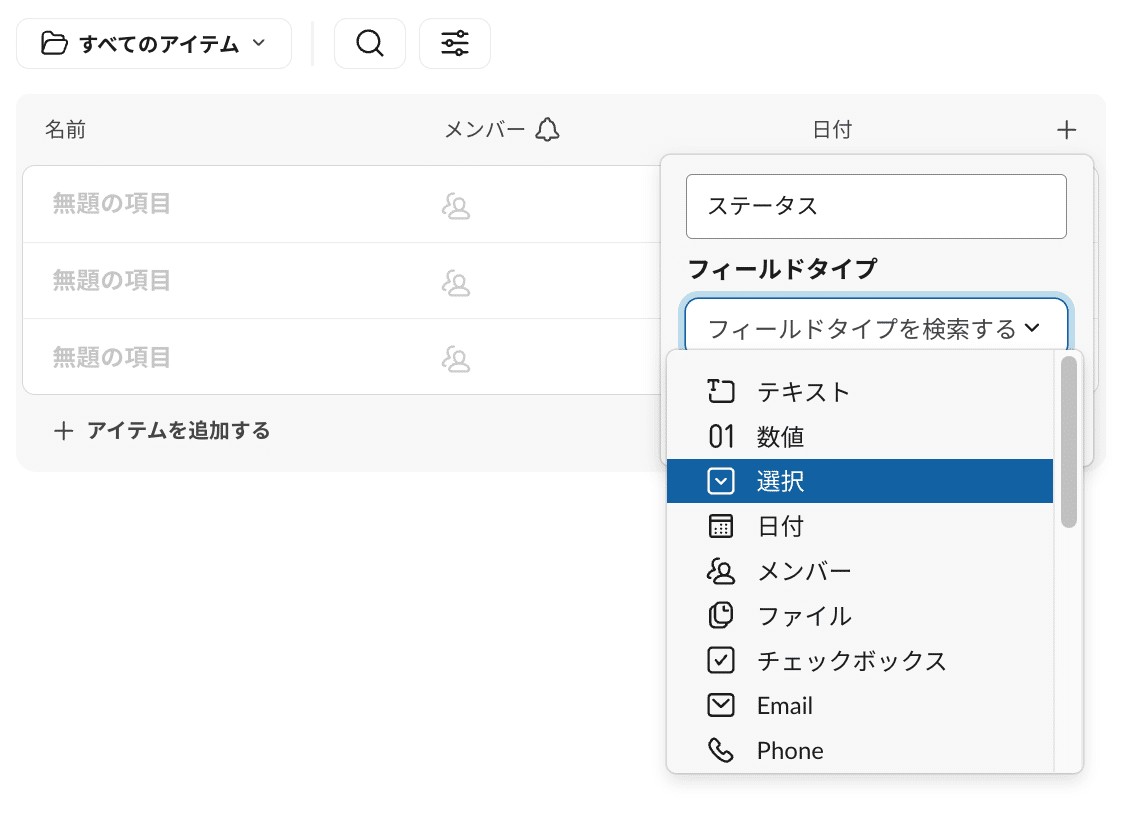Select the 日付 column header
This screenshot has width=1142, height=830.
(x=833, y=129)
